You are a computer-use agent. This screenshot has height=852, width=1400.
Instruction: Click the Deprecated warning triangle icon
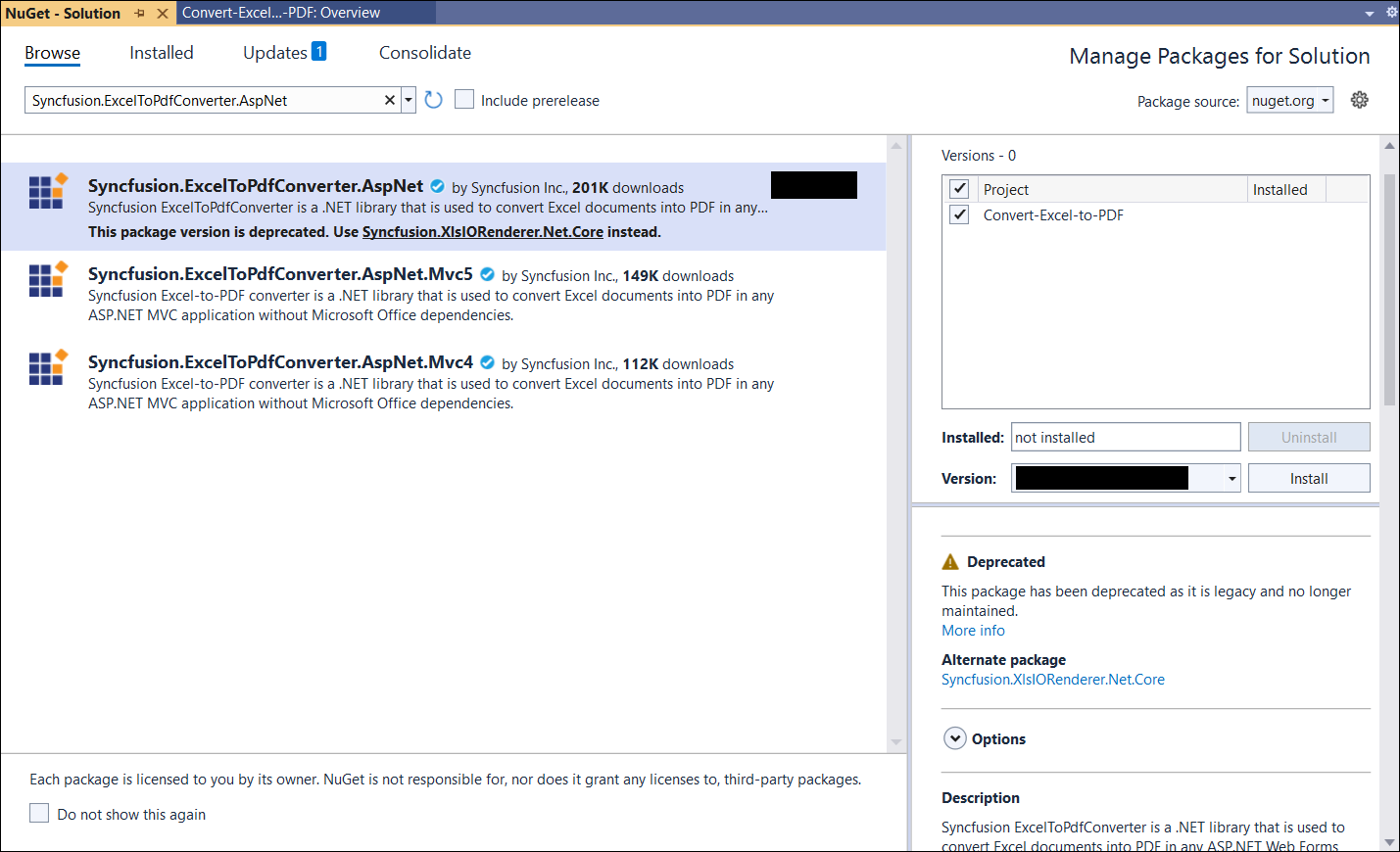pos(950,562)
